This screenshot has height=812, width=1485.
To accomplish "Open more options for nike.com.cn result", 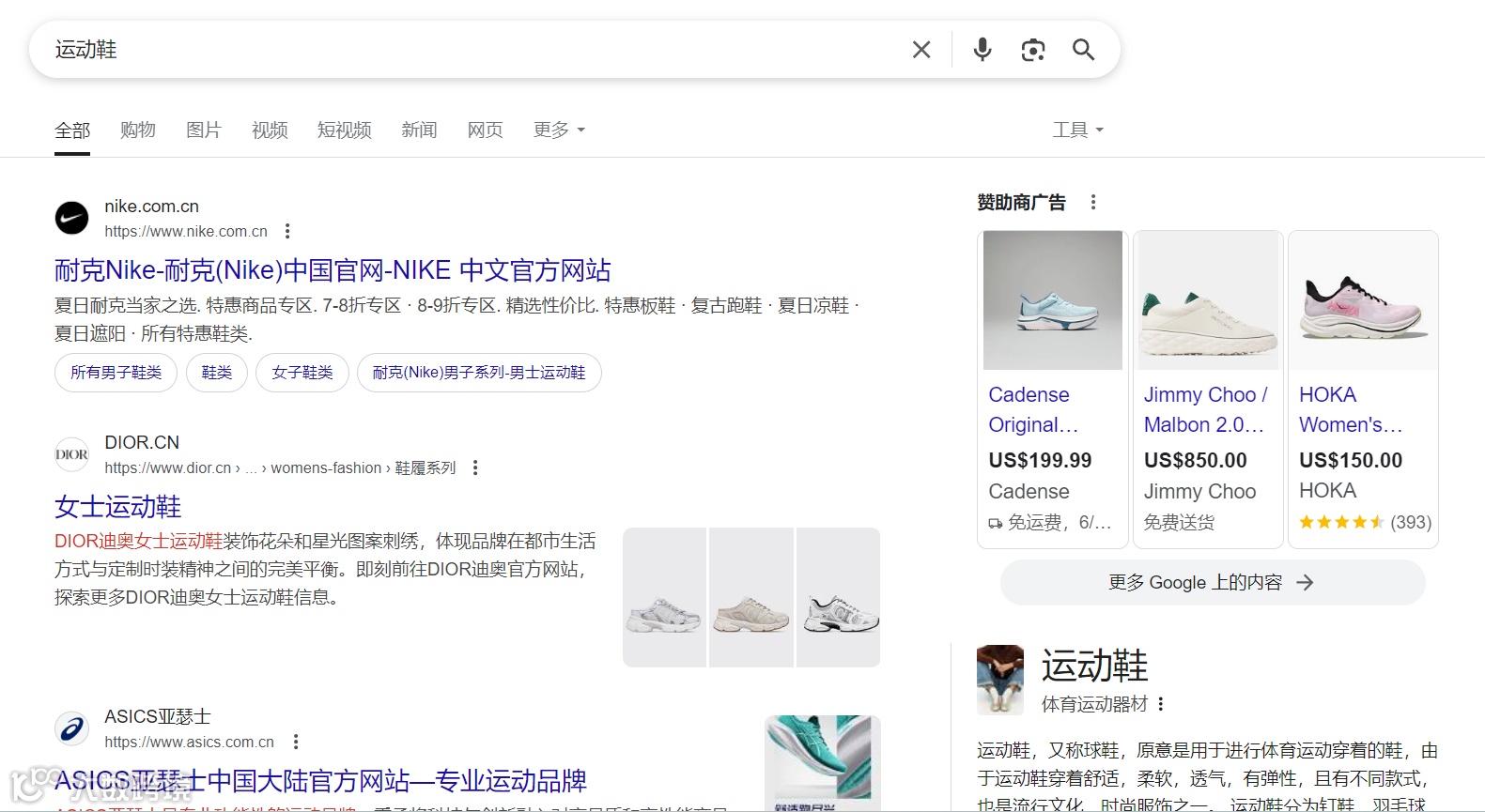I will [287, 231].
